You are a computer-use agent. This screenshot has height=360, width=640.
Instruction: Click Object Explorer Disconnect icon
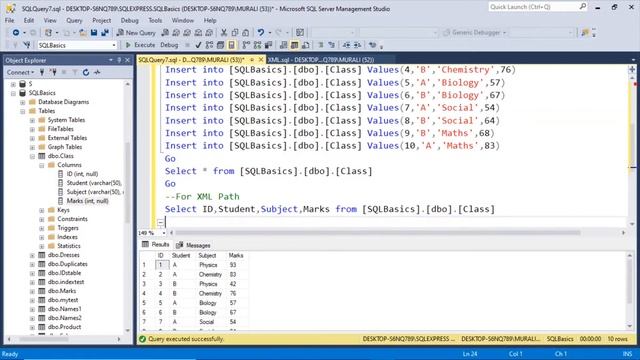click(x=53, y=72)
